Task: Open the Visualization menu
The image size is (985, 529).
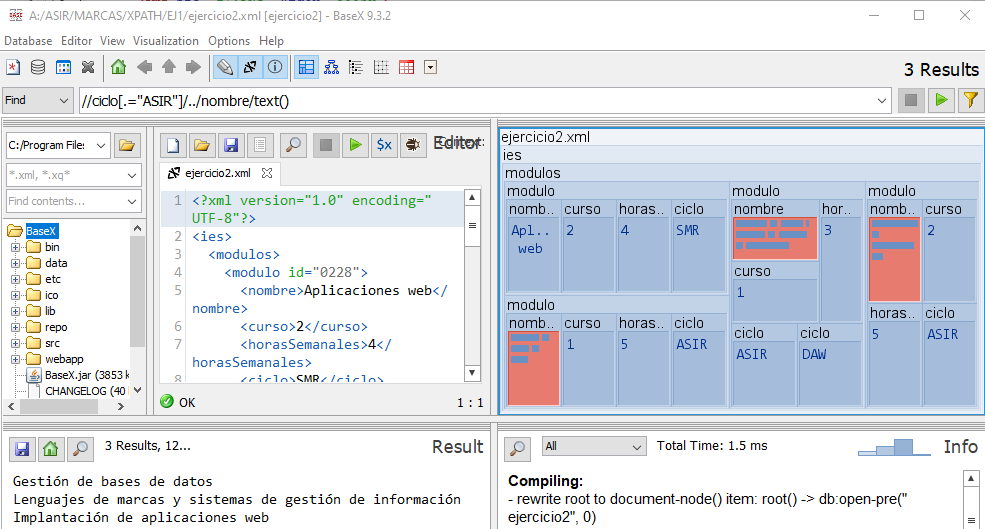Action: coord(166,41)
